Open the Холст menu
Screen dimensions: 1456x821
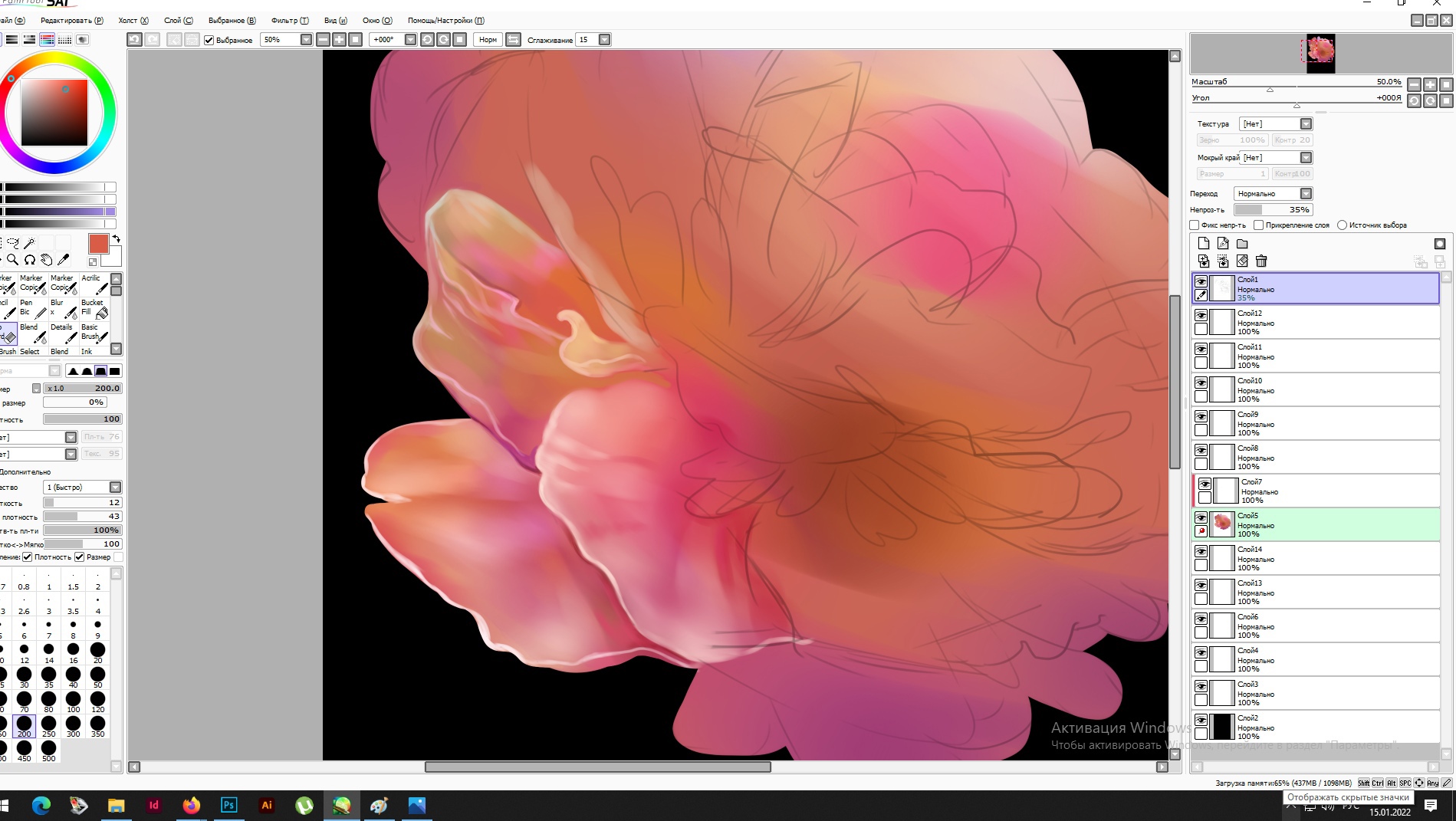click(133, 21)
